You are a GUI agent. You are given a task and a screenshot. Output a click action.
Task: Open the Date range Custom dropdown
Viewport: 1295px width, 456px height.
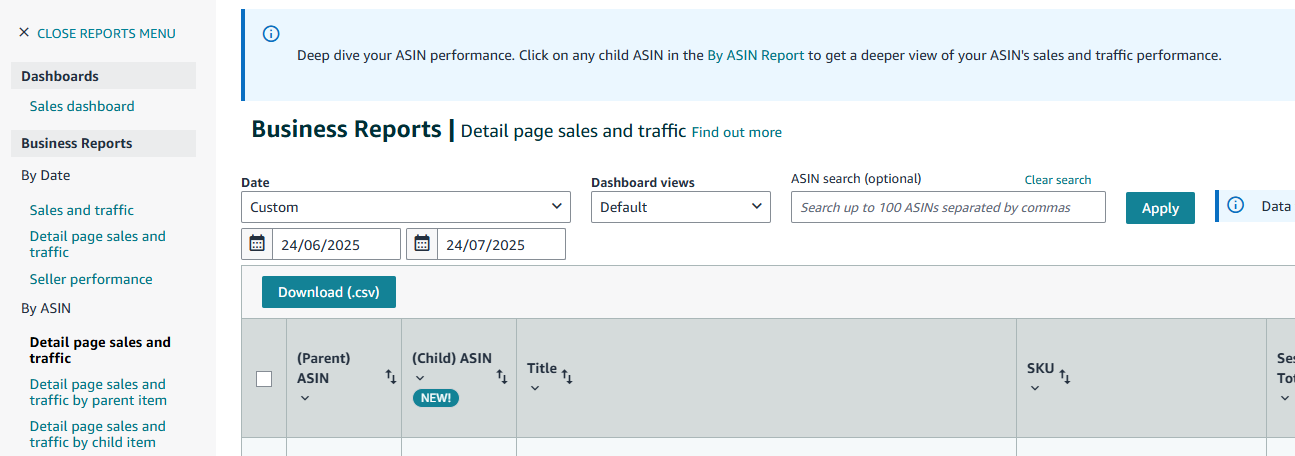point(406,207)
